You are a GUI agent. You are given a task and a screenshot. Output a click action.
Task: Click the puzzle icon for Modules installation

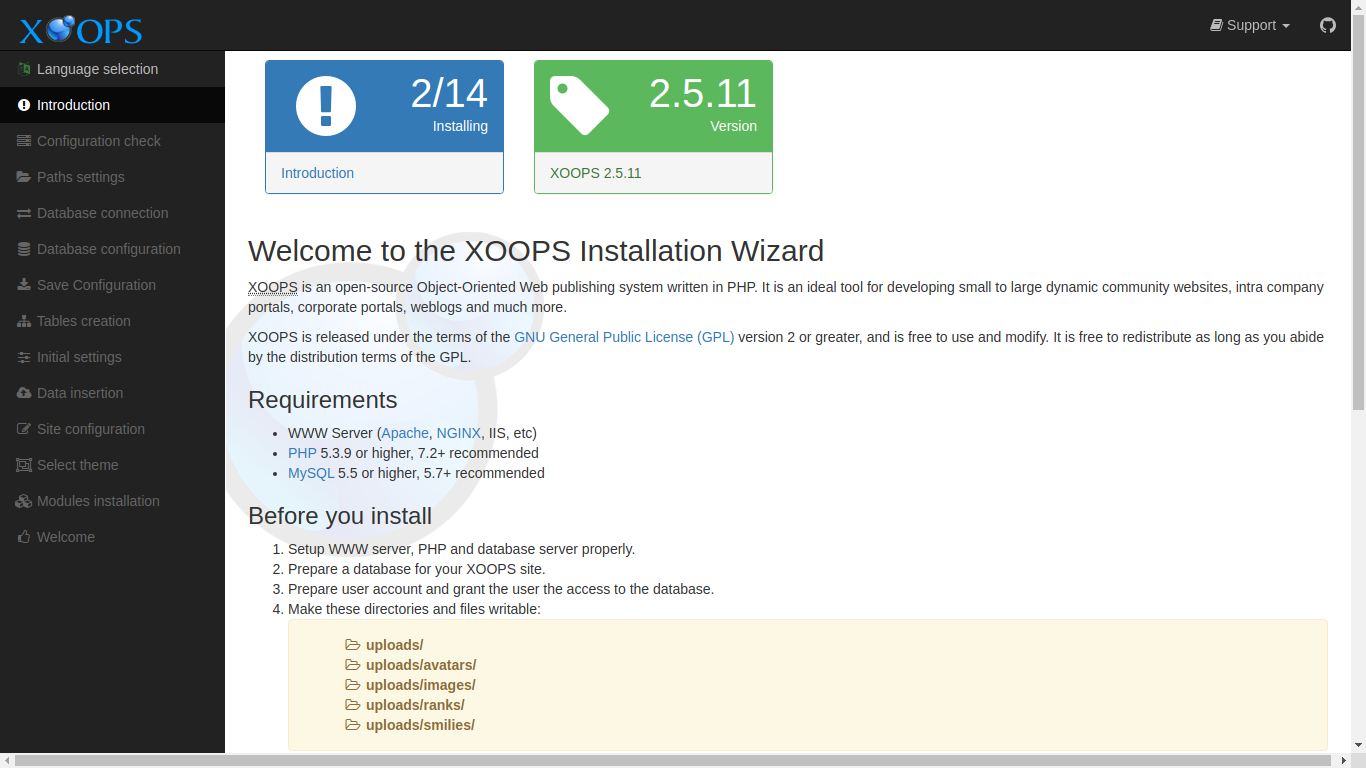click(23, 501)
